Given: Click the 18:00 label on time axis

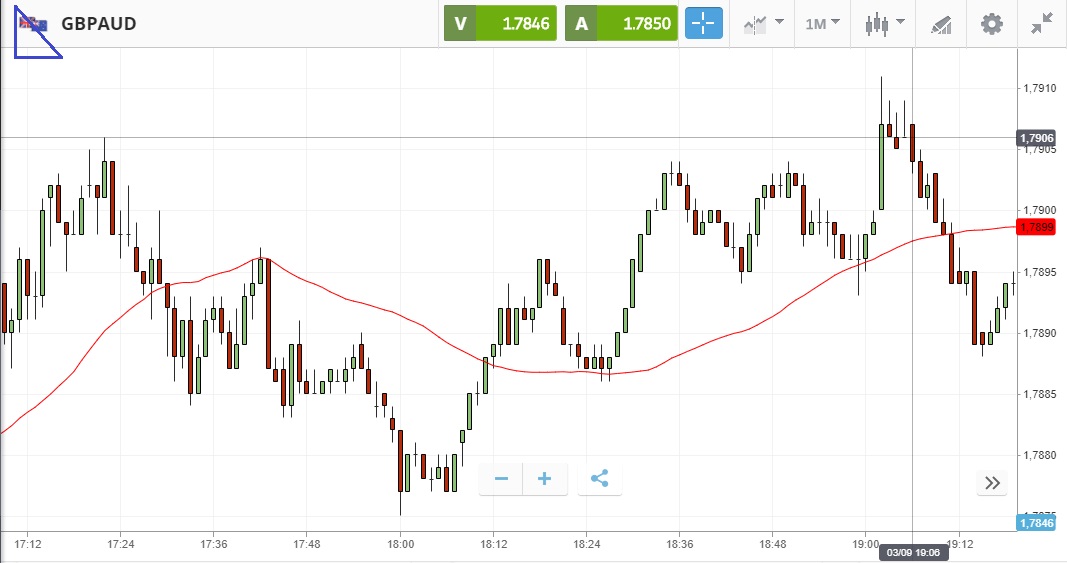Looking at the screenshot, I should (401, 544).
